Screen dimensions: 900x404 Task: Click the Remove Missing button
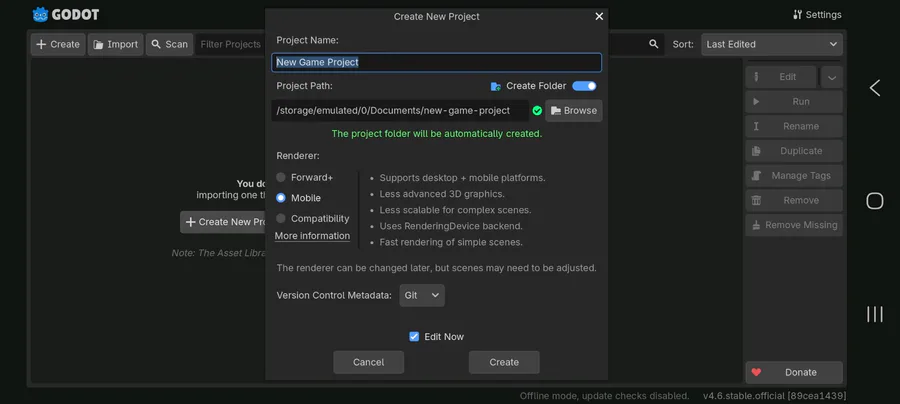point(794,225)
